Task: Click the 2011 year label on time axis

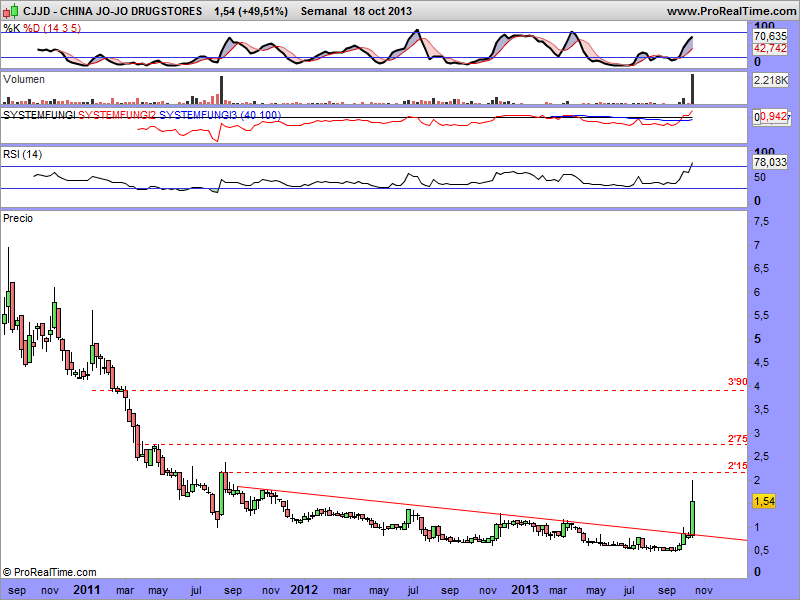Action: pos(87,590)
